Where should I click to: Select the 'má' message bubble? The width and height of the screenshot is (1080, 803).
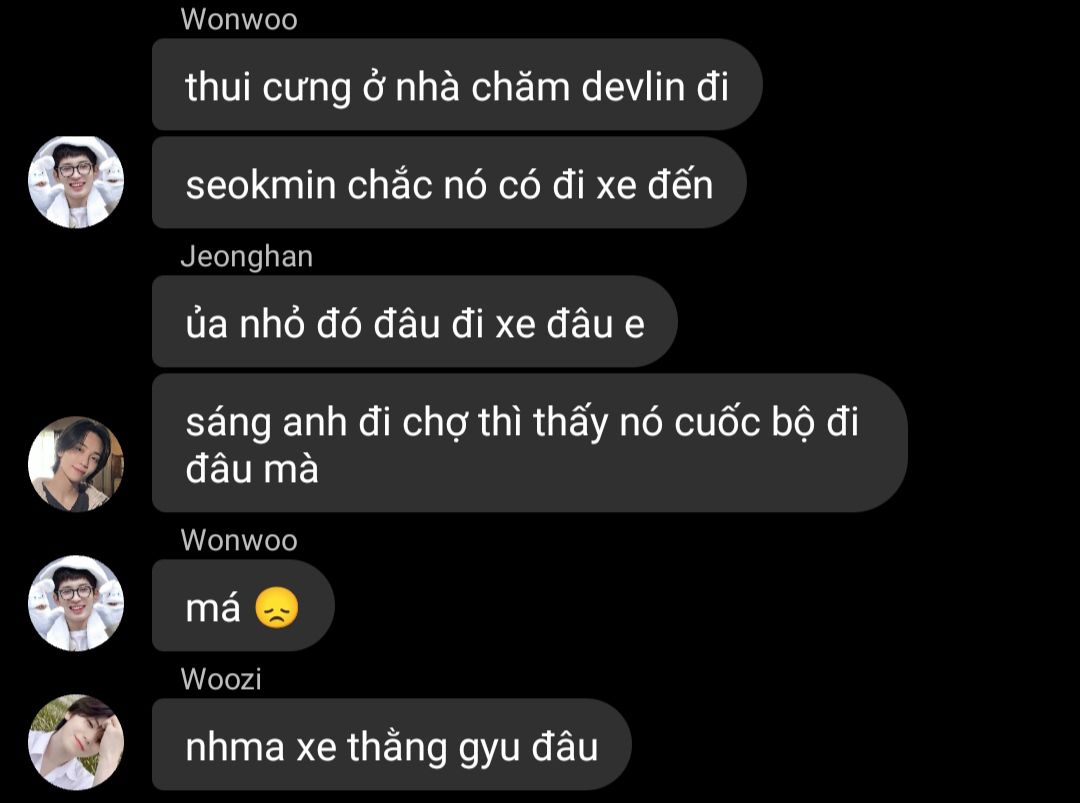(x=243, y=605)
